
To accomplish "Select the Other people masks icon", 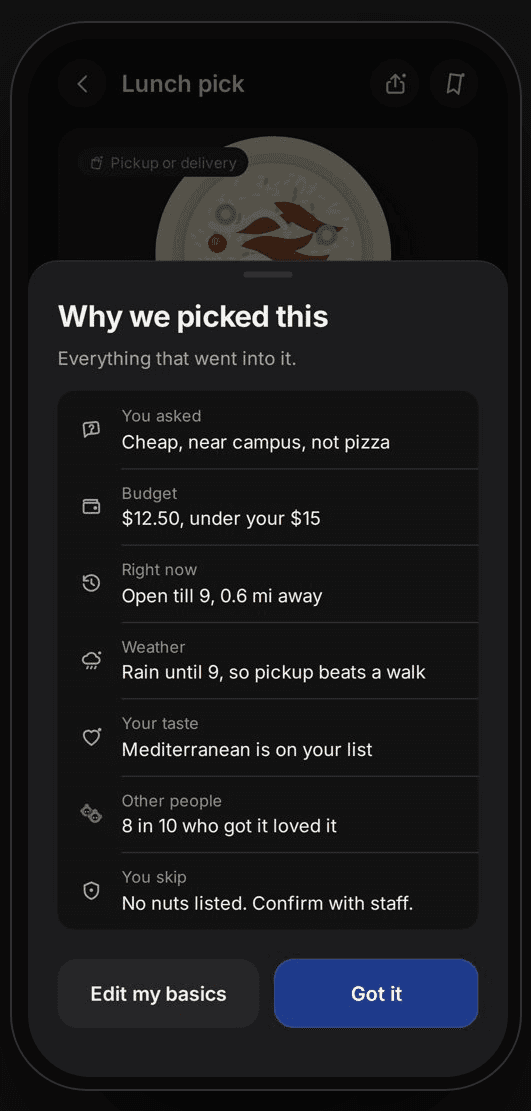I will point(91,814).
